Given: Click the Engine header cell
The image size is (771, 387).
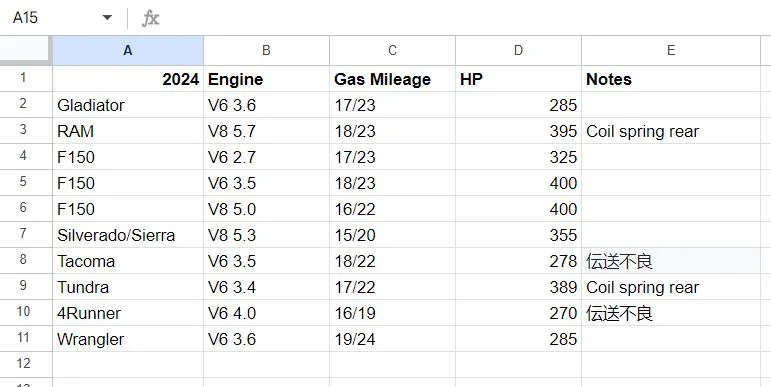Looking at the screenshot, I should pos(266,79).
